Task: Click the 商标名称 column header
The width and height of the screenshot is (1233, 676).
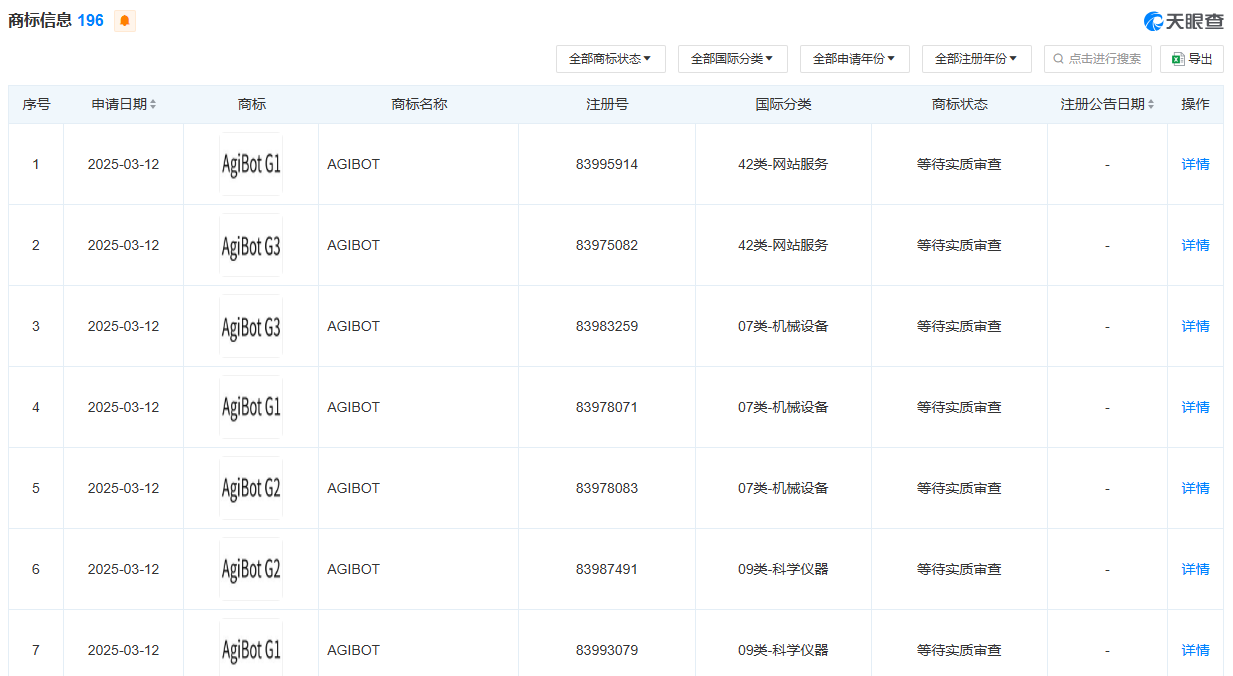Action: [x=419, y=104]
